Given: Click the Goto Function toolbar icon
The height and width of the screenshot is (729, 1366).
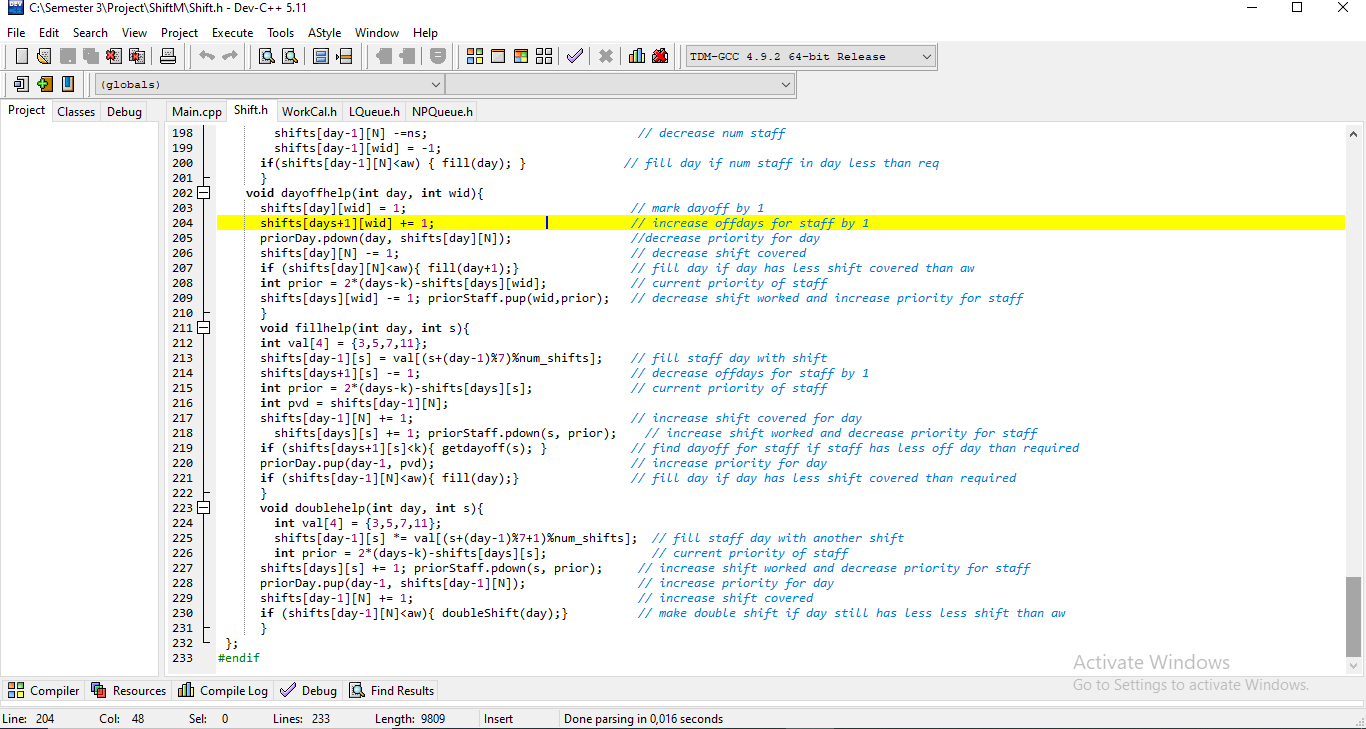Looking at the screenshot, I should point(321,57).
